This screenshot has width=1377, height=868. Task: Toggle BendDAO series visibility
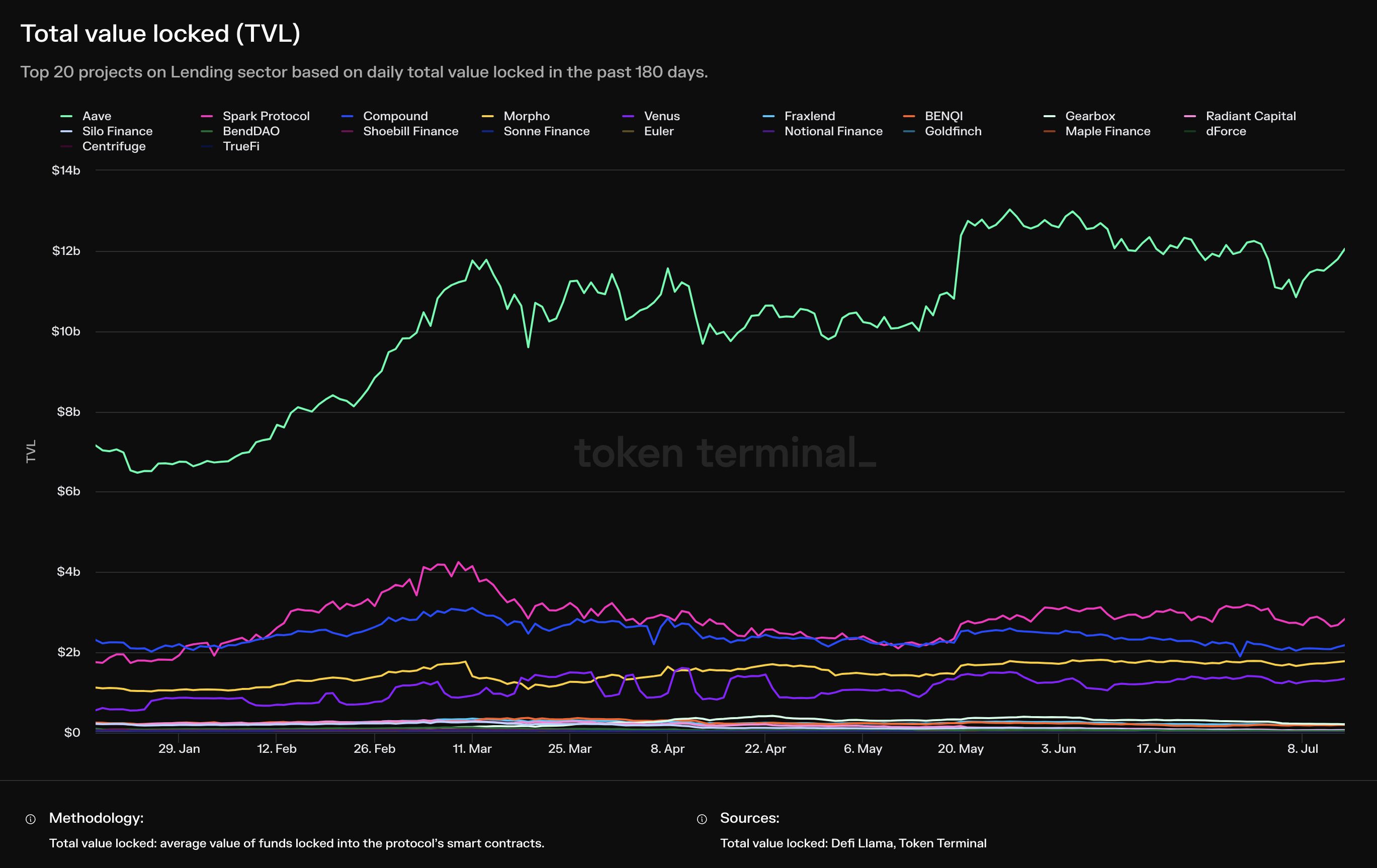pos(250,132)
